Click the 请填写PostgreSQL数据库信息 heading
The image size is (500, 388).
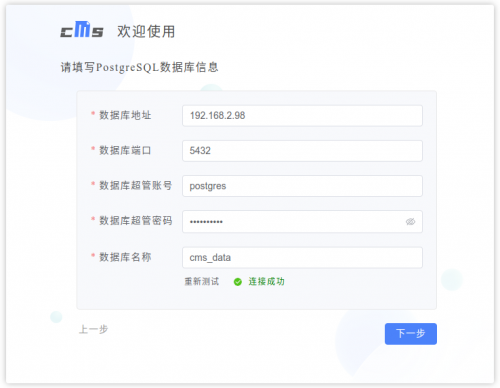coord(139,67)
